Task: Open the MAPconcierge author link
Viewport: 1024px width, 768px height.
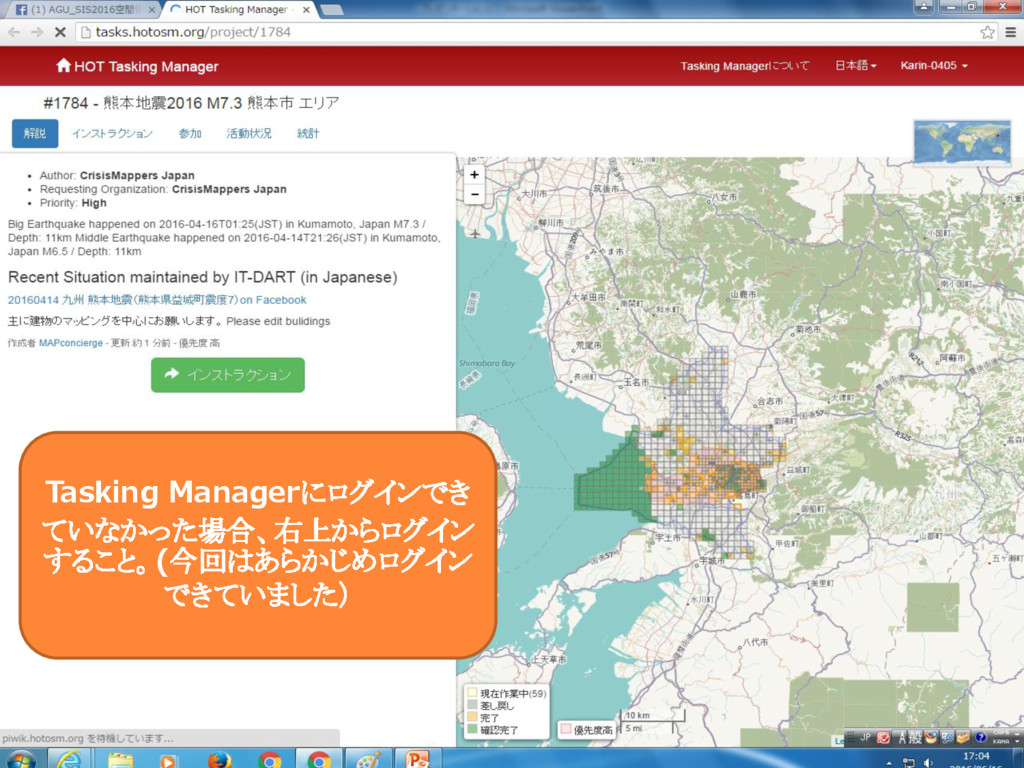Action: click(x=71, y=343)
